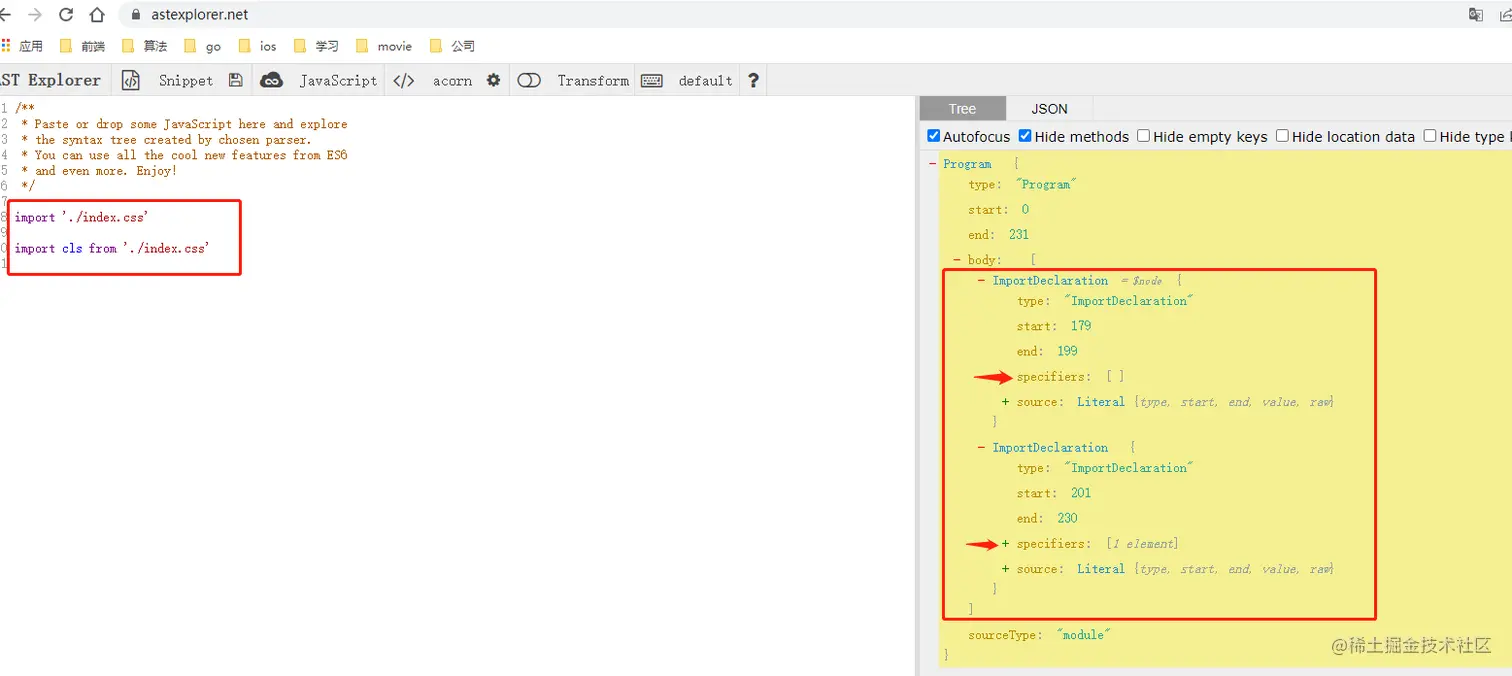Expand source Literal under first ImportDeclaration
This screenshot has height=676, width=1512.
(x=1006, y=402)
